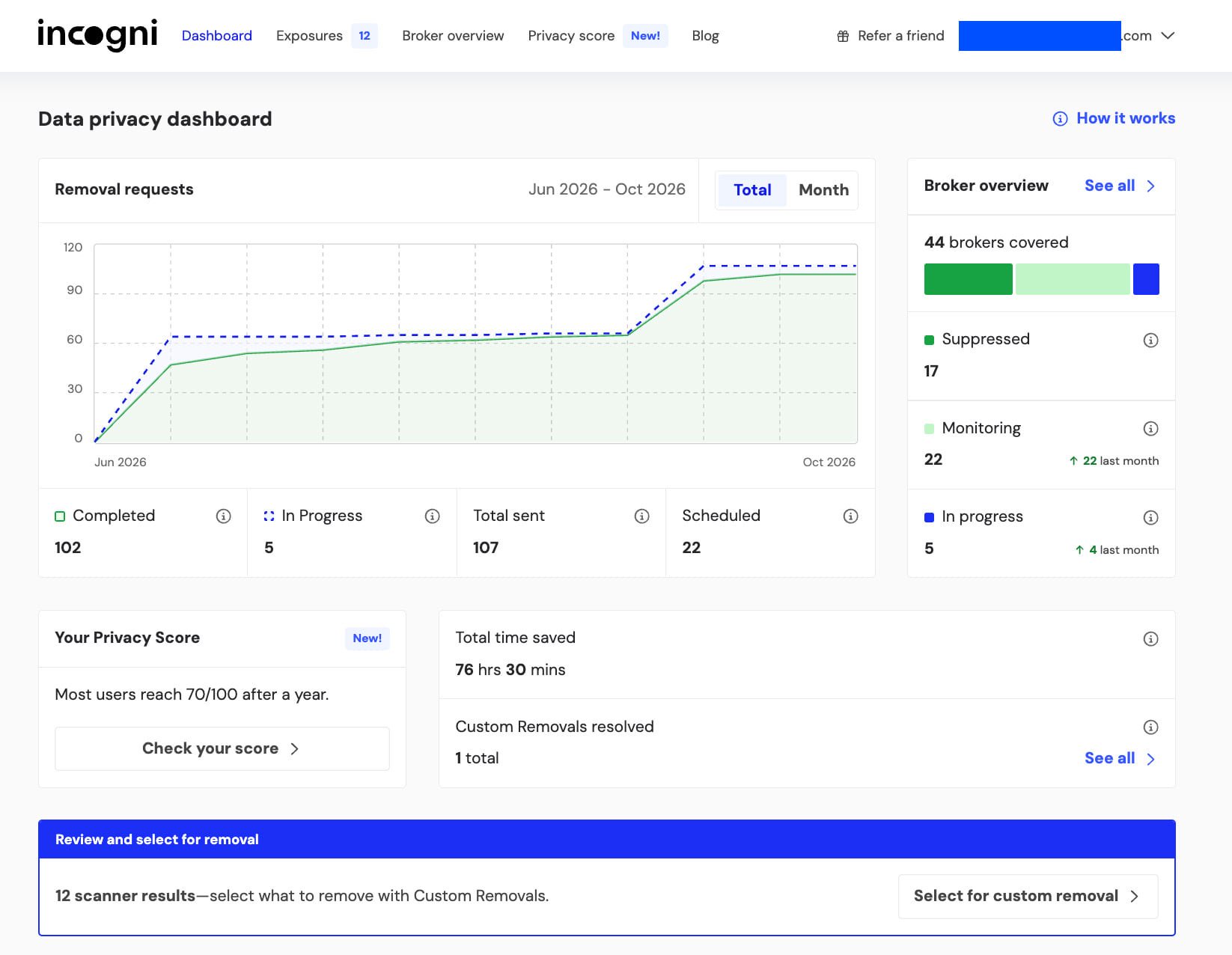Screen dimensions: 1232x955
Task: Click the chevron next to Broker overview See all
Action: click(x=1151, y=186)
